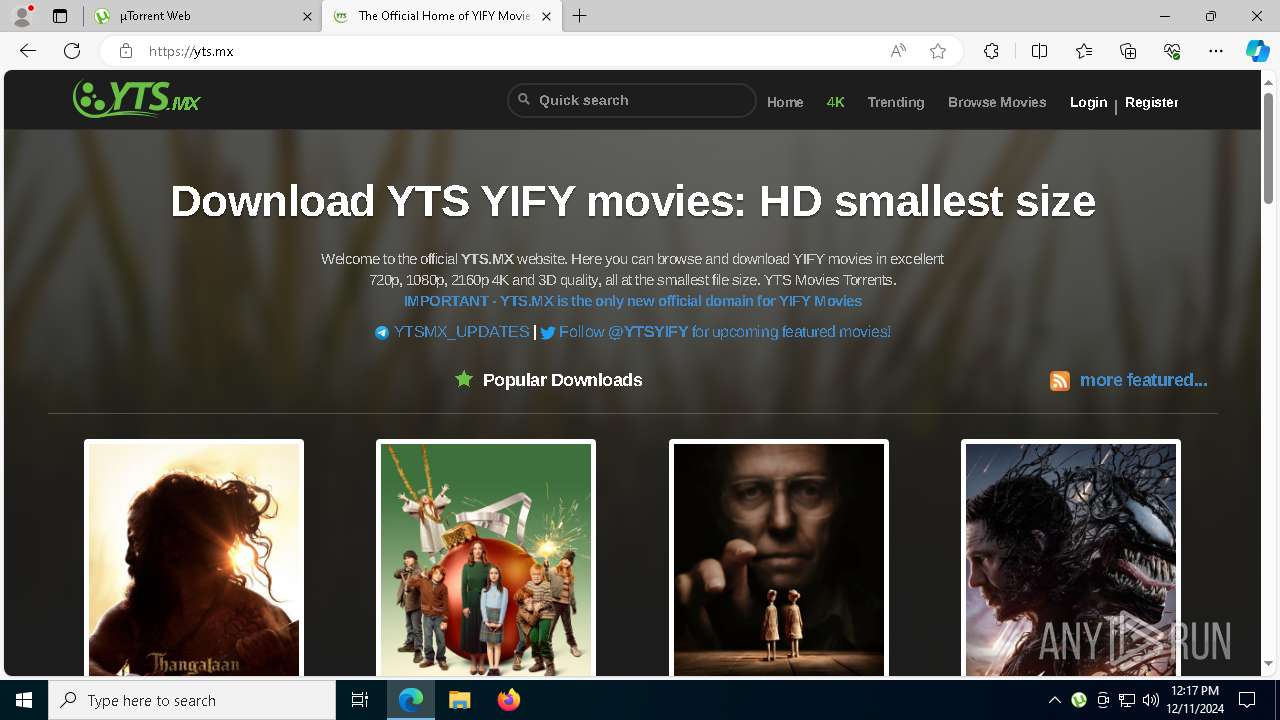Open the tab actions menu icon

60,16
